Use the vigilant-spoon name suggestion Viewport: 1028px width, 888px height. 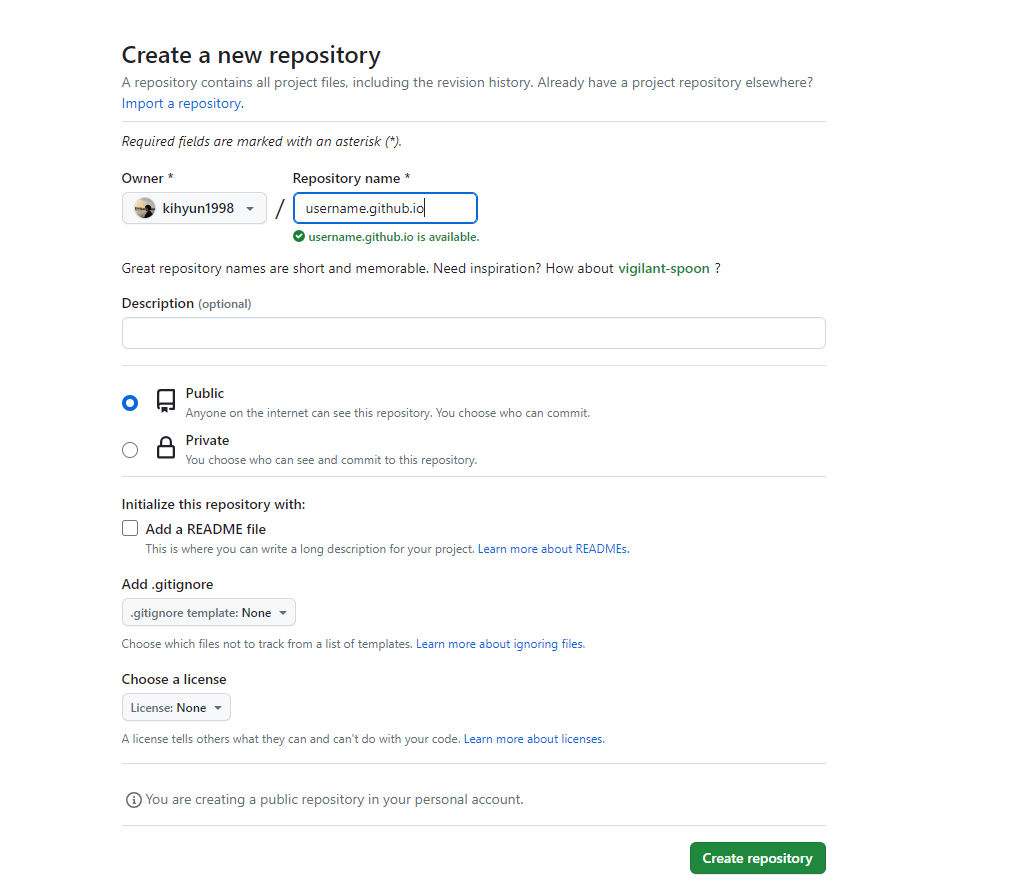click(x=663, y=268)
